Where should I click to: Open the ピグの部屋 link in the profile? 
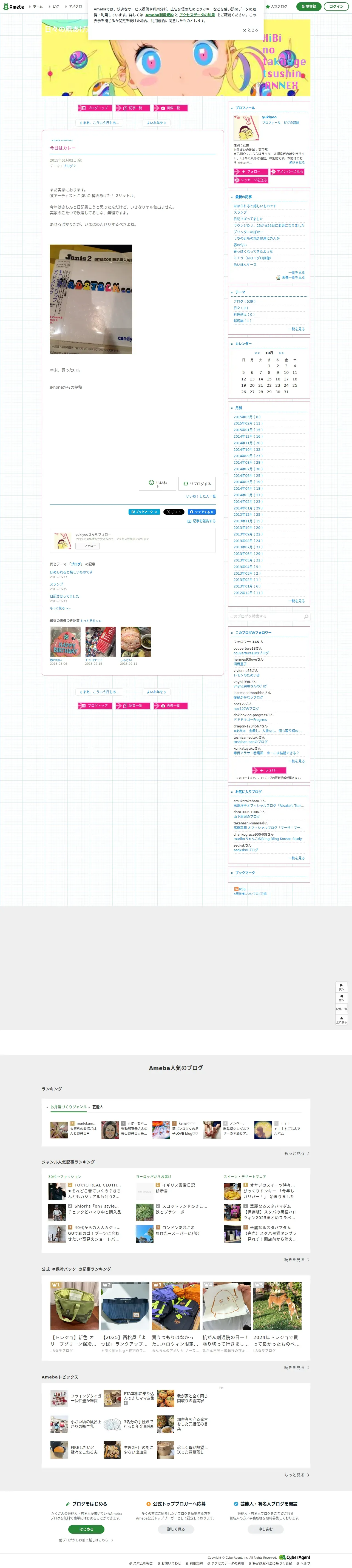click(x=291, y=123)
